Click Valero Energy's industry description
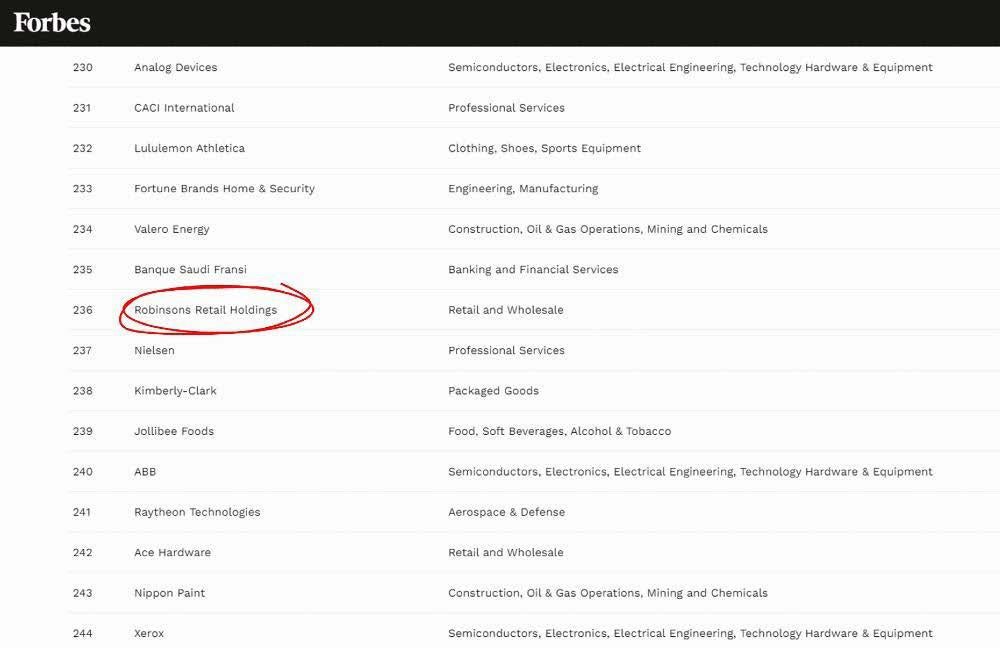This screenshot has width=1000, height=667. pos(608,229)
